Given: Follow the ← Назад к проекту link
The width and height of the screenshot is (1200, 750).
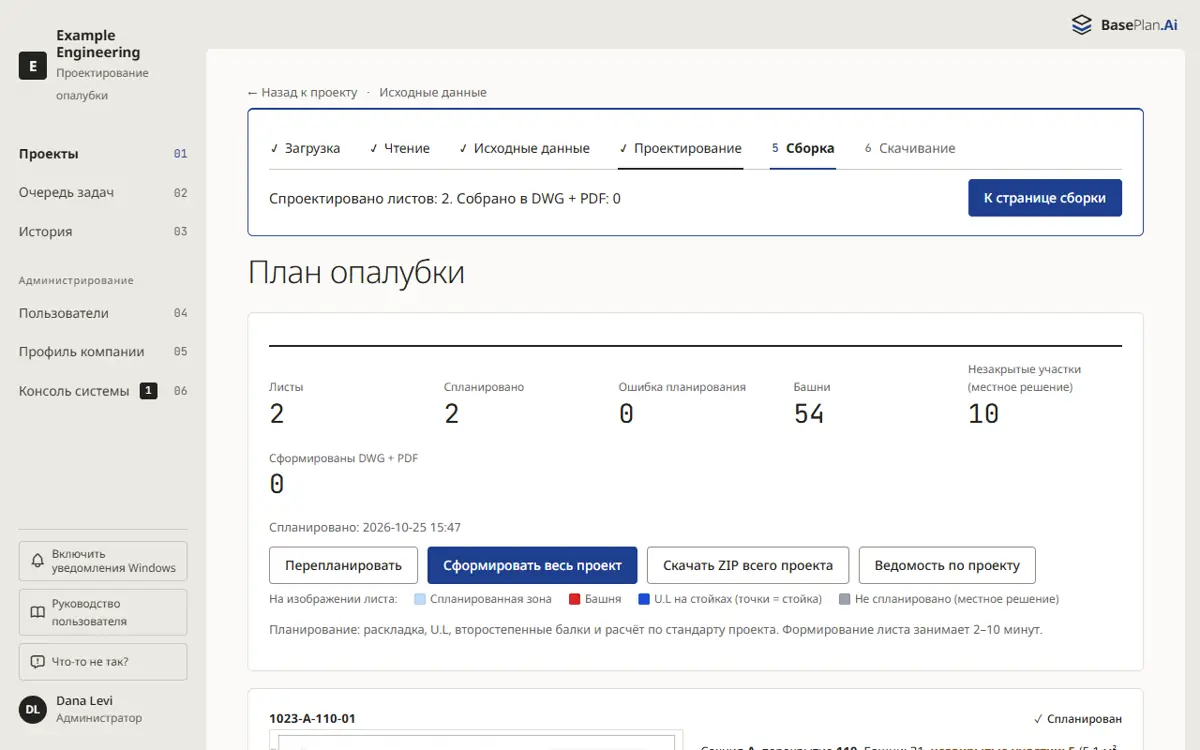Looking at the screenshot, I should pyautogui.click(x=302, y=92).
